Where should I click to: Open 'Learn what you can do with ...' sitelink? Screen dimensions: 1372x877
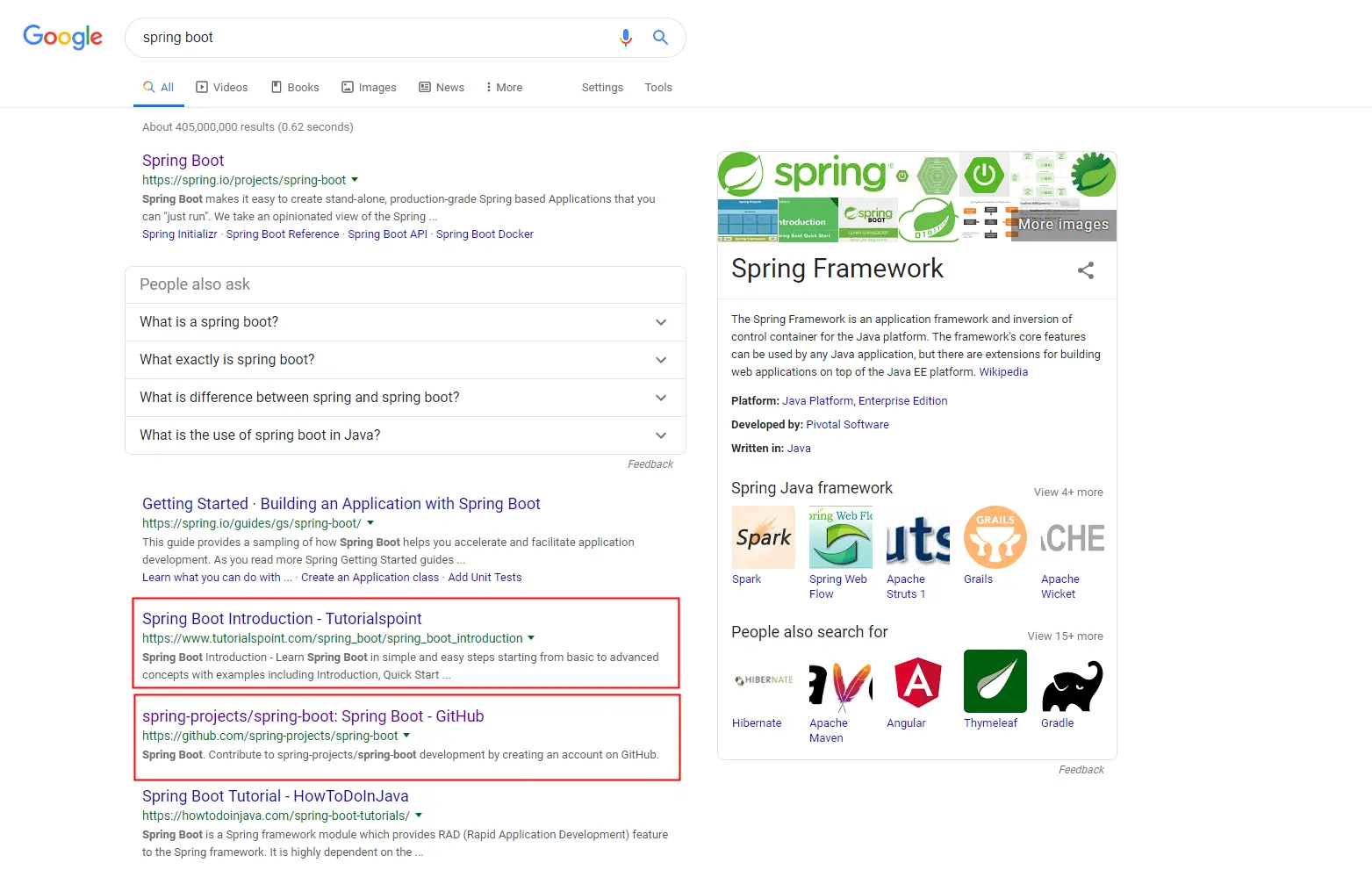[x=217, y=578]
